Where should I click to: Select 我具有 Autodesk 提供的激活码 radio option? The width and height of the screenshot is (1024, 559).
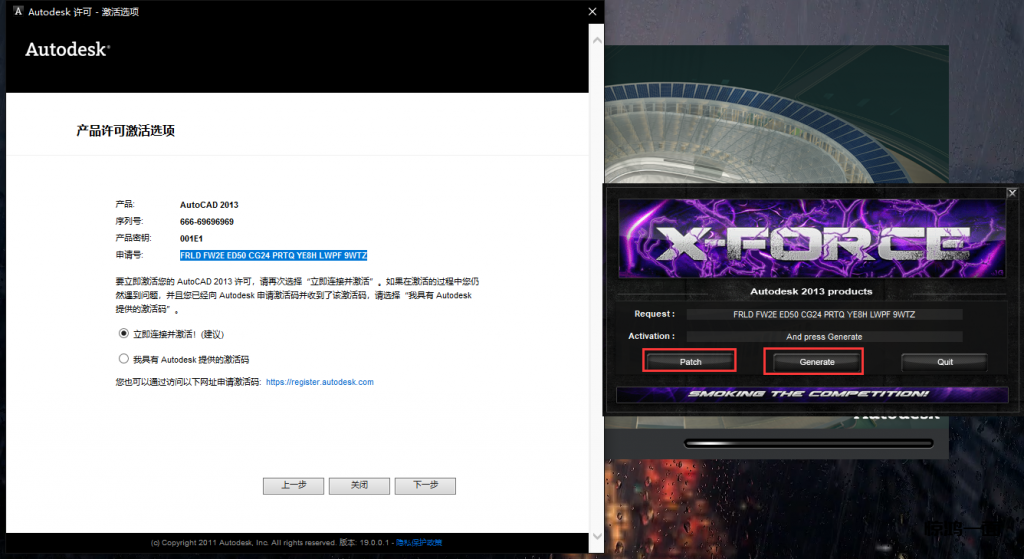point(124,358)
